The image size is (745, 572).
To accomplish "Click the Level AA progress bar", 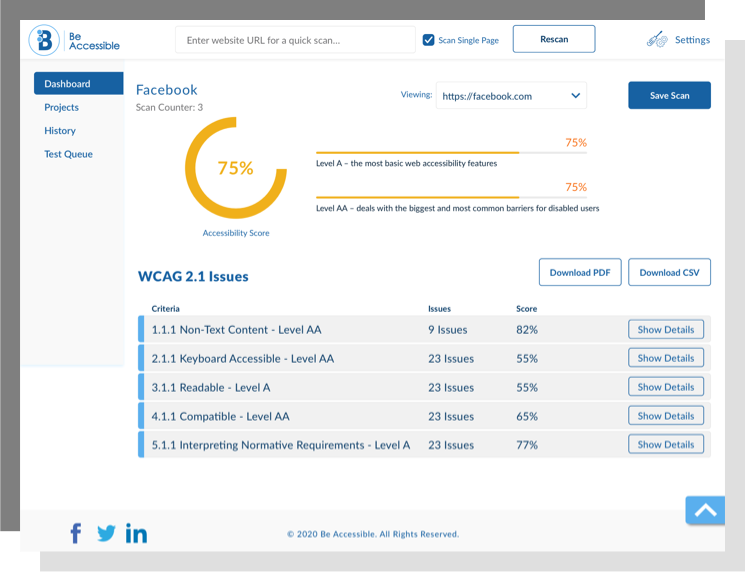I will point(451,197).
